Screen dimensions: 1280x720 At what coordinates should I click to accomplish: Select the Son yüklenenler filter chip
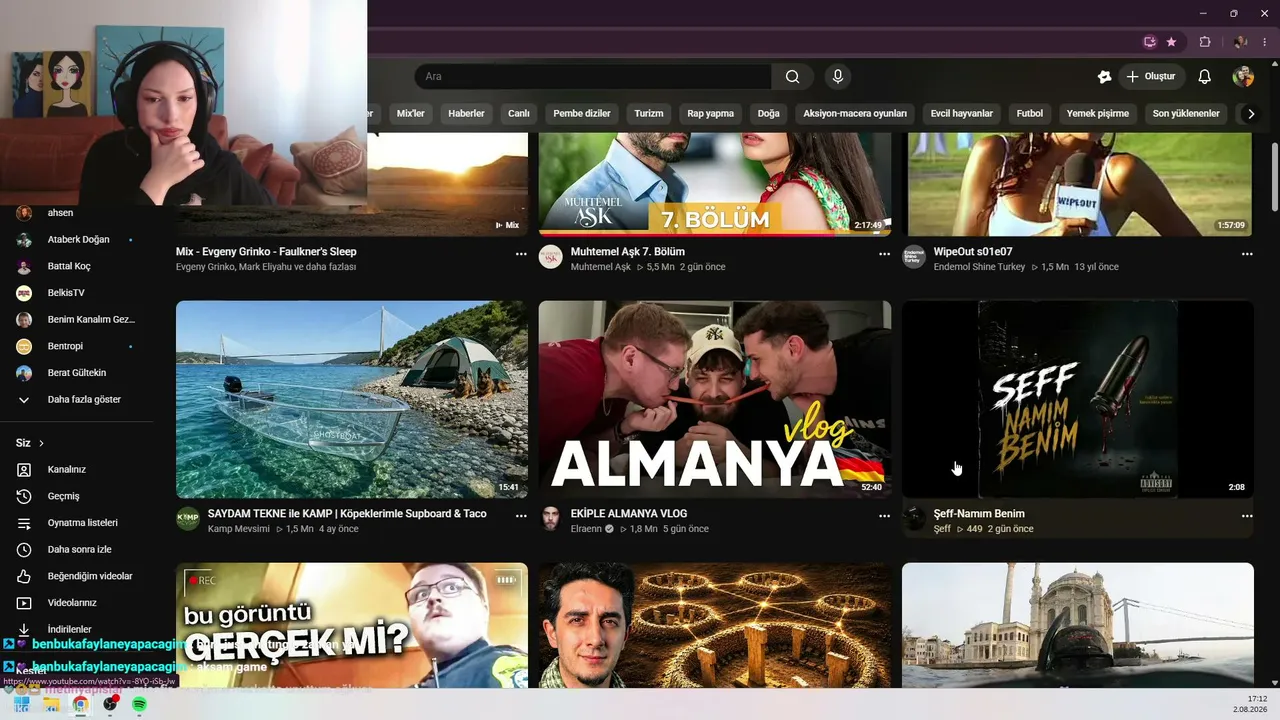click(x=1186, y=114)
